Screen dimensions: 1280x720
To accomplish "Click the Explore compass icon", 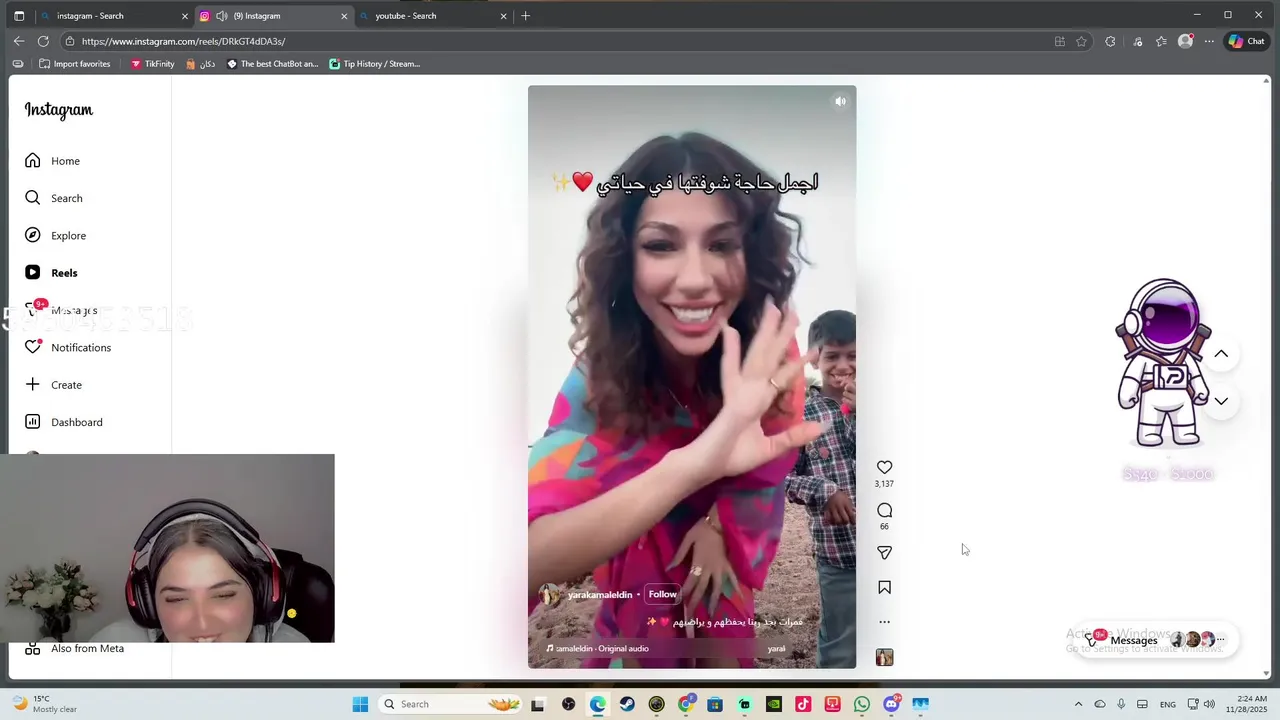I will [33, 235].
